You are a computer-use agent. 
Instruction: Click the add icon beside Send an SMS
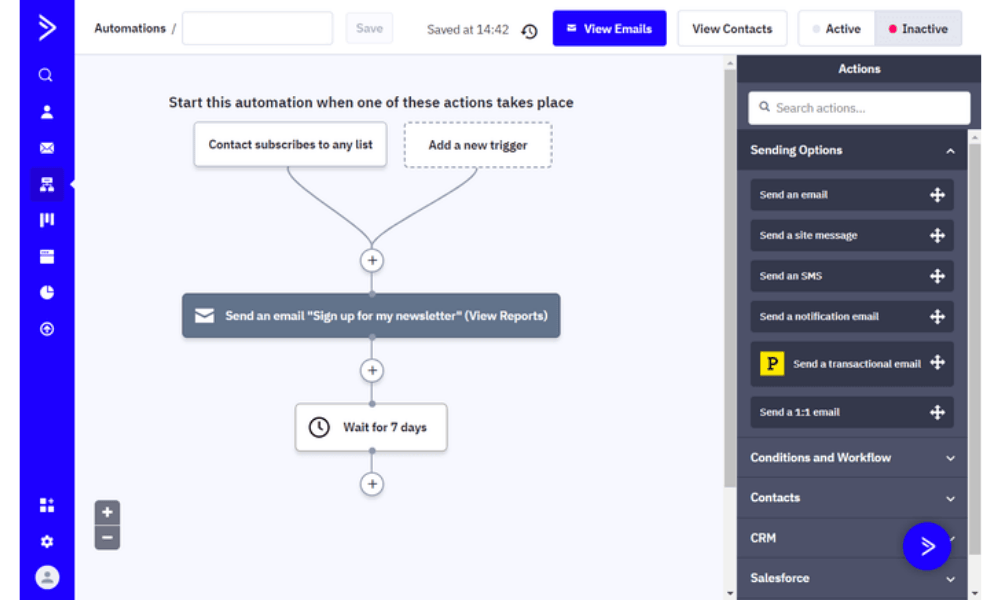click(938, 275)
